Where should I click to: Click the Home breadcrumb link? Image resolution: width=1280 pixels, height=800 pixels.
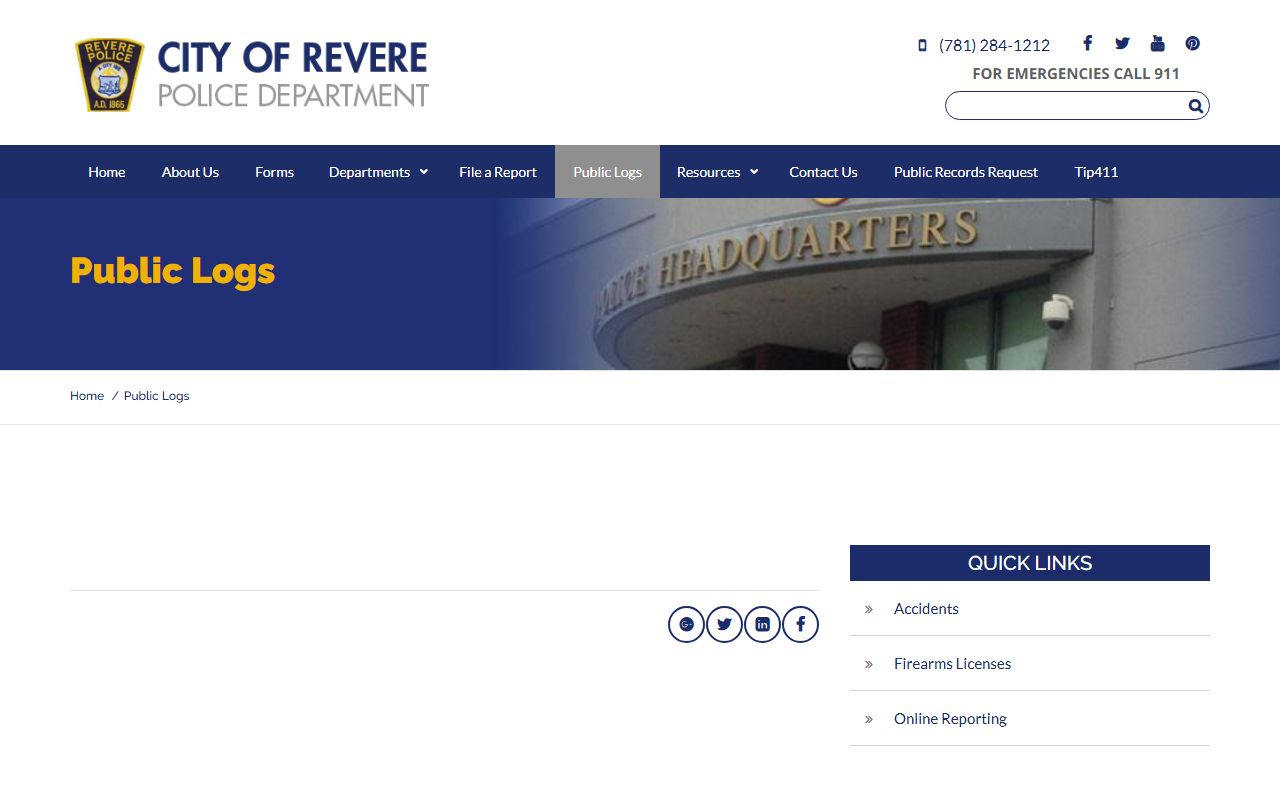[x=87, y=396]
